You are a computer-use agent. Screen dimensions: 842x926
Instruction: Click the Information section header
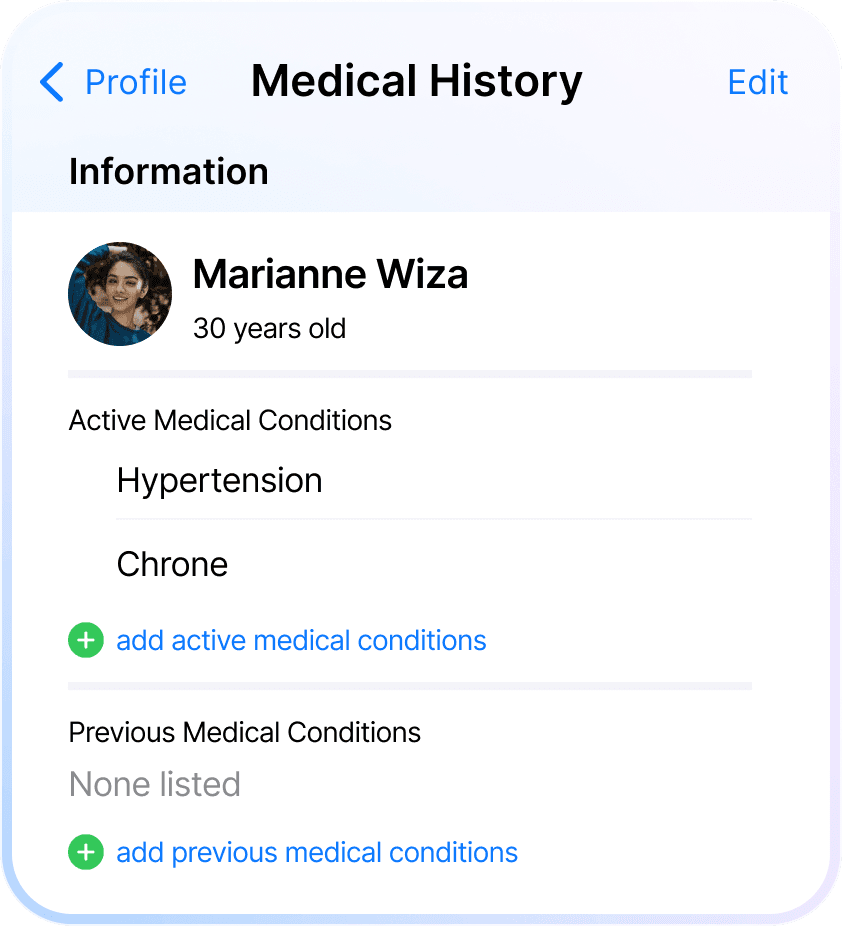click(168, 171)
